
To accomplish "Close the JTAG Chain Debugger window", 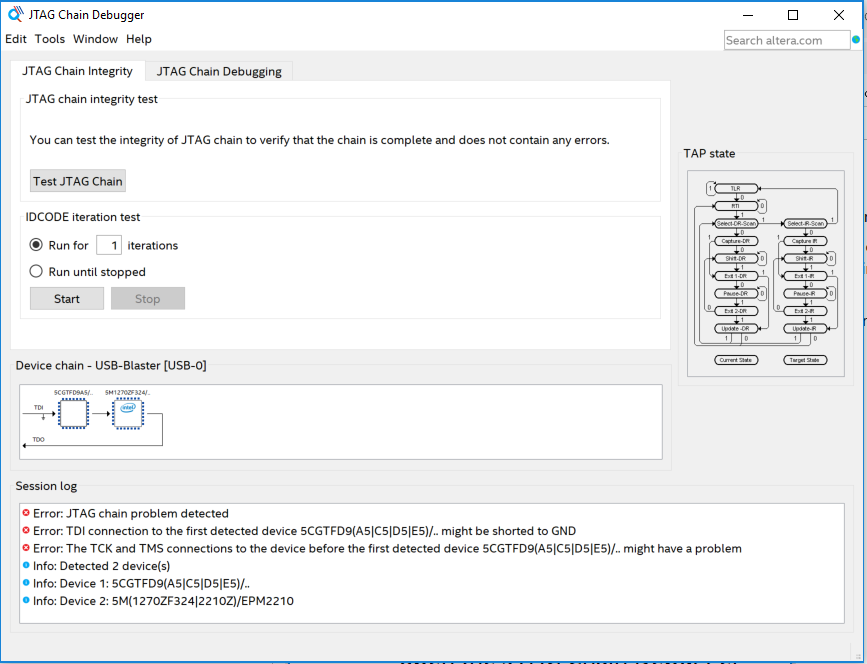I will coord(839,15).
